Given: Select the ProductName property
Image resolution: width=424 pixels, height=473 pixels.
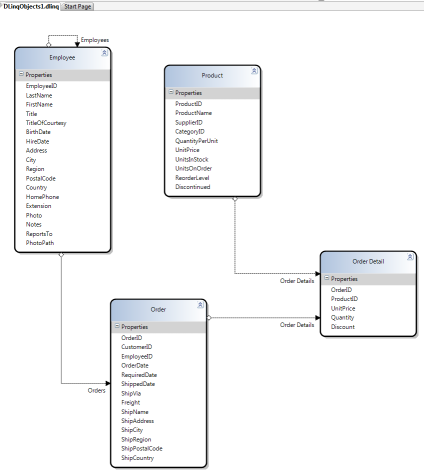Looking at the screenshot, I should (194, 113).
